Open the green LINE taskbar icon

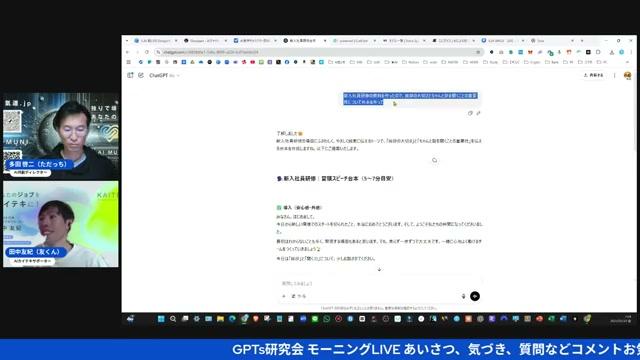(x=315, y=319)
